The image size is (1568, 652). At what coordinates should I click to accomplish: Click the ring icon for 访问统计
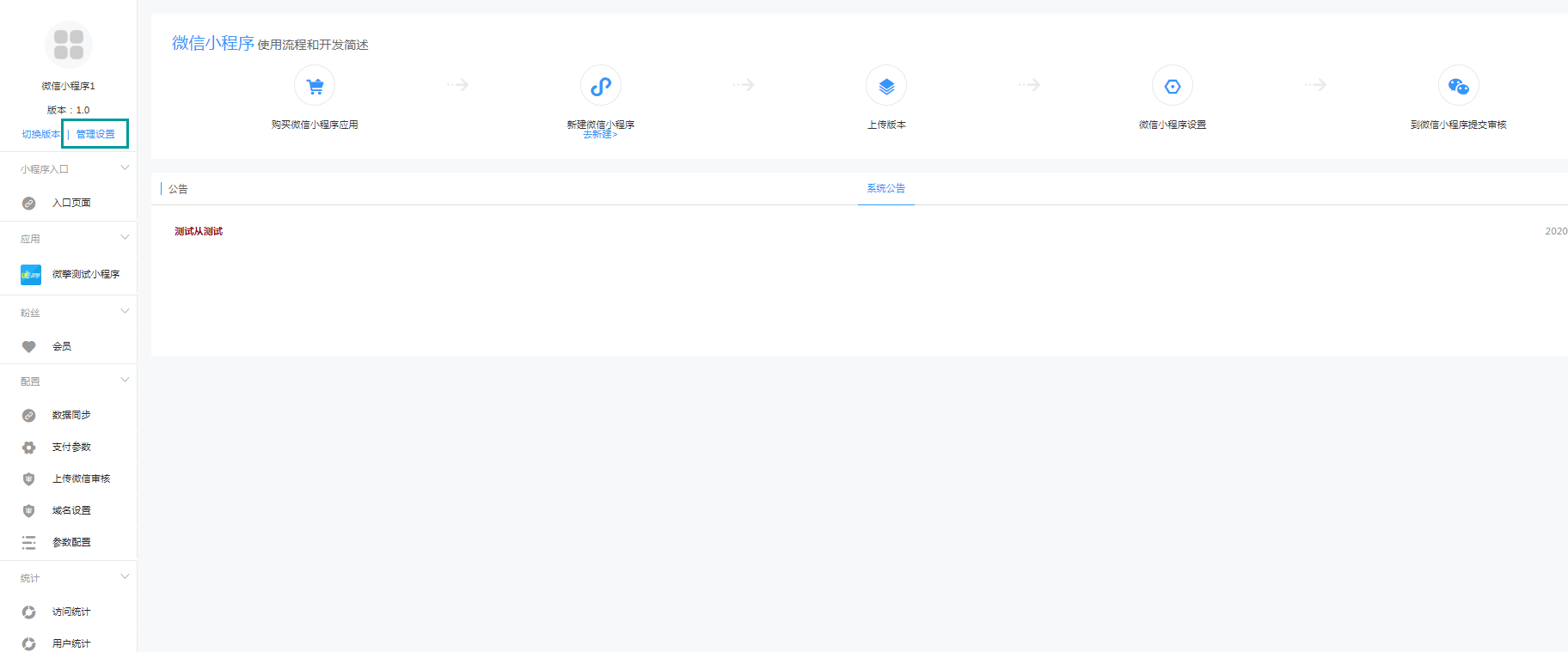(x=28, y=612)
